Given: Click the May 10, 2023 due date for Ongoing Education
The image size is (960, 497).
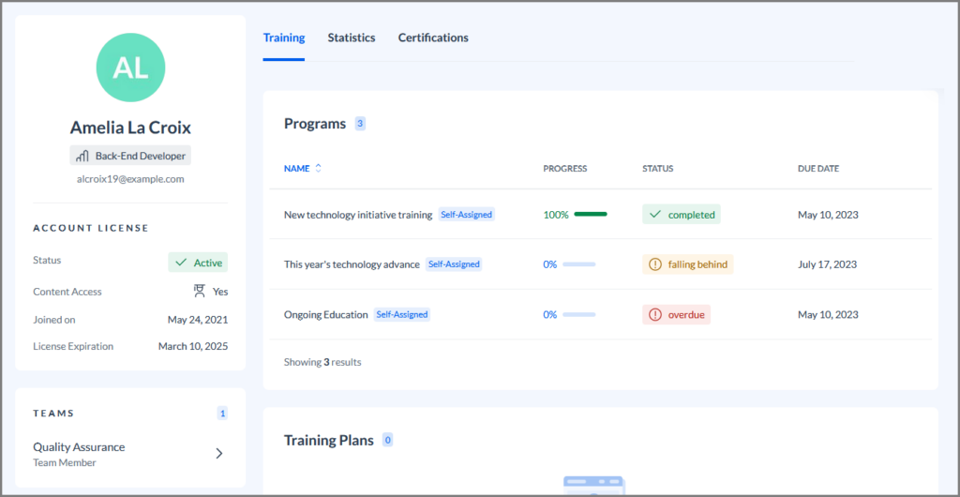Looking at the screenshot, I should [x=828, y=315].
